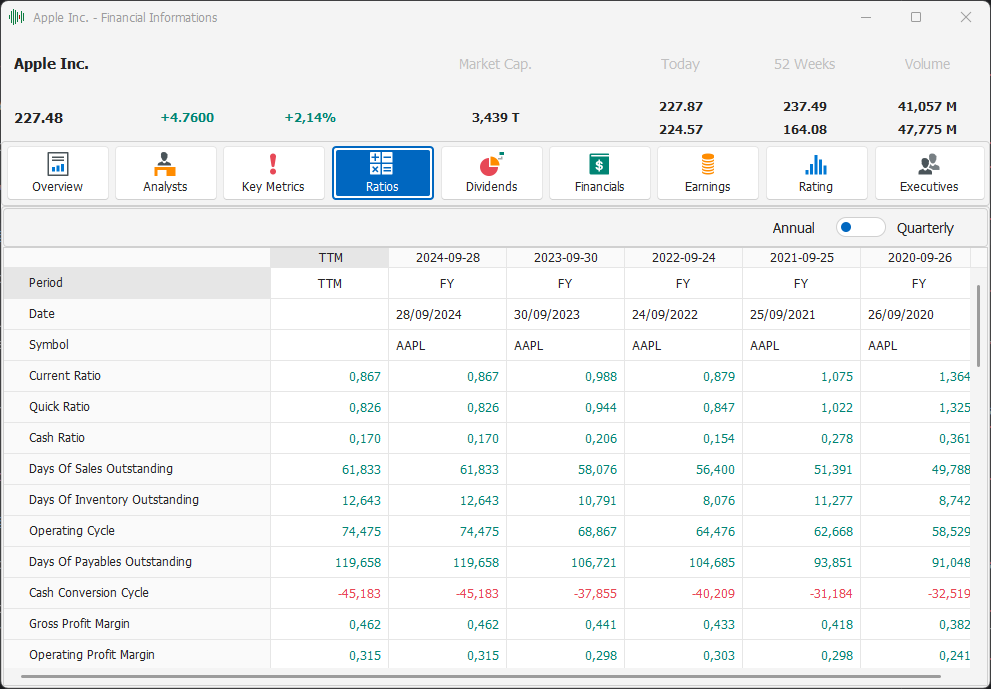The image size is (991, 689).
Task: Click the Apple Inc. company name heading
Action: click(51, 64)
